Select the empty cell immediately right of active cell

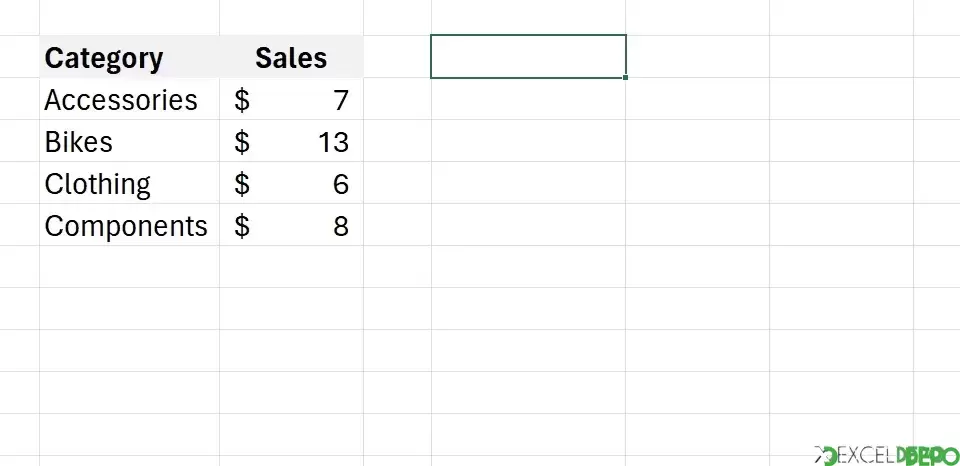[x=697, y=57]
